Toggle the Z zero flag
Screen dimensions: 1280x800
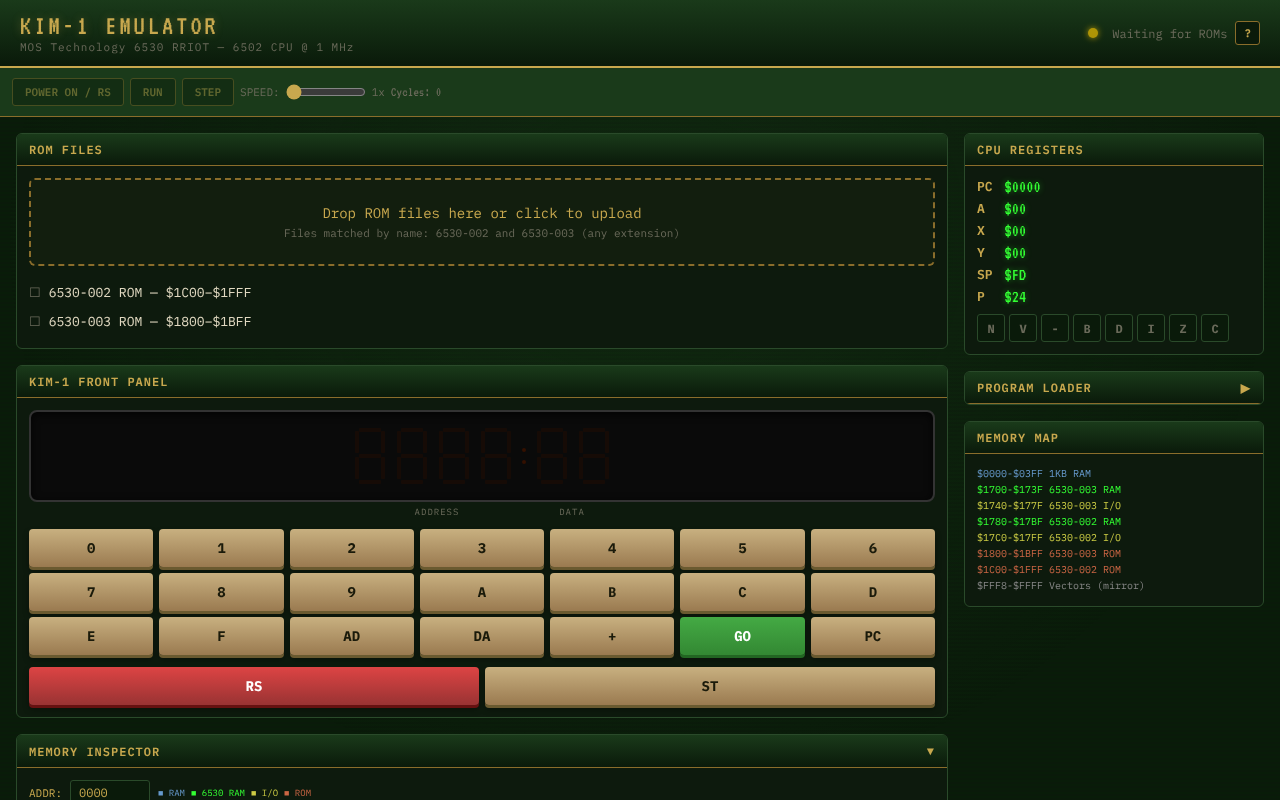(1182, 329)
